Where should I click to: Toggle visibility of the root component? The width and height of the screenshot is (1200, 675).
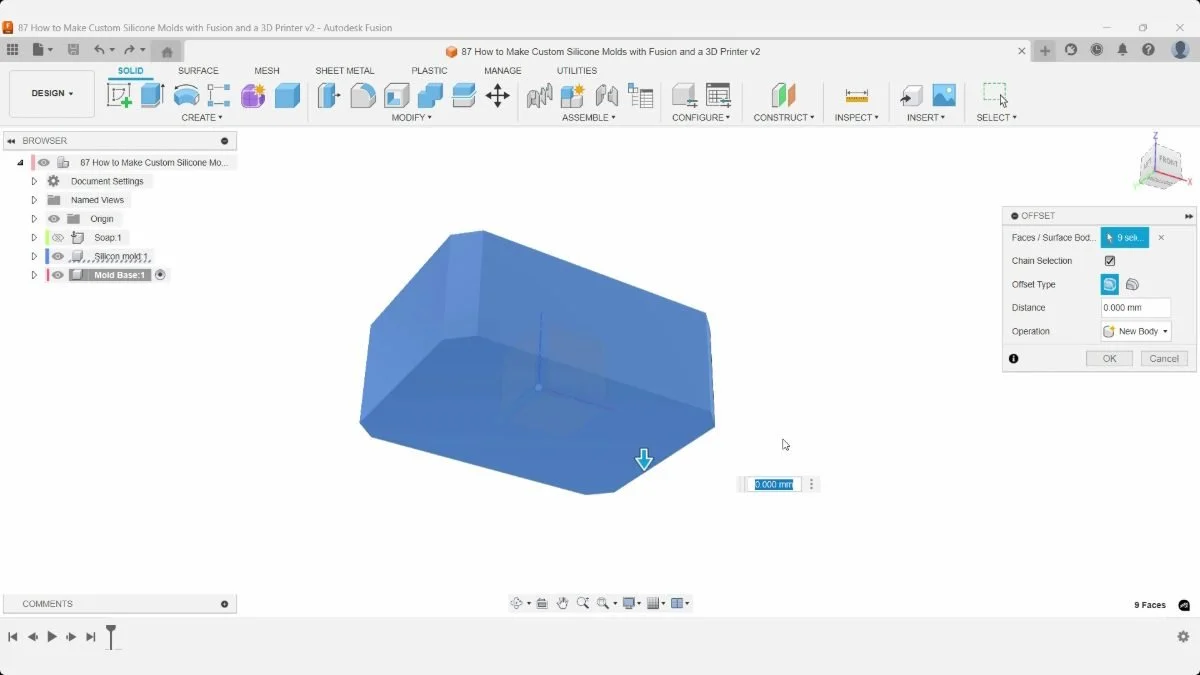click(x=44, y=162)
